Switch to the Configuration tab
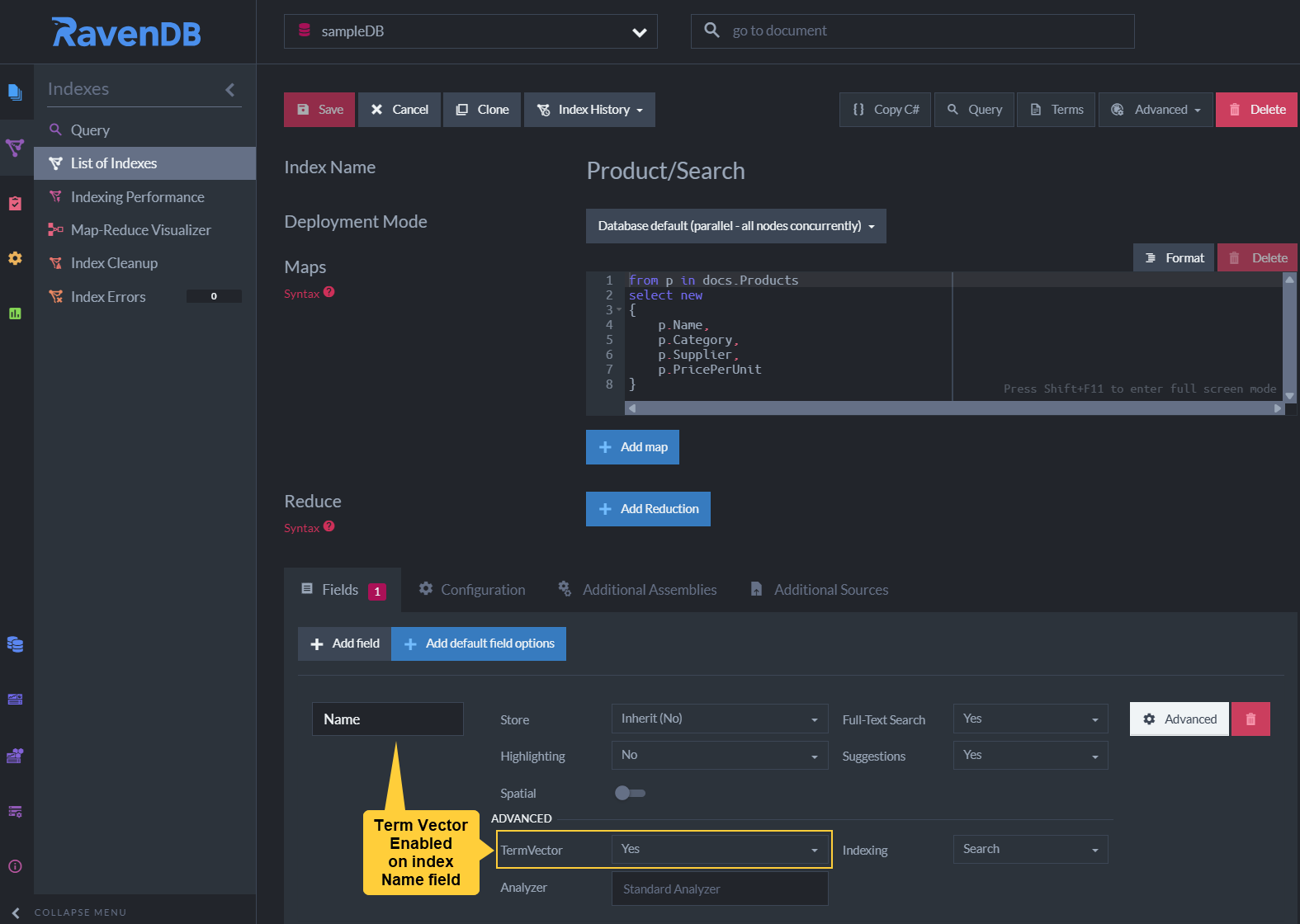The image size is (1300, 924). (x=472, y=590)
